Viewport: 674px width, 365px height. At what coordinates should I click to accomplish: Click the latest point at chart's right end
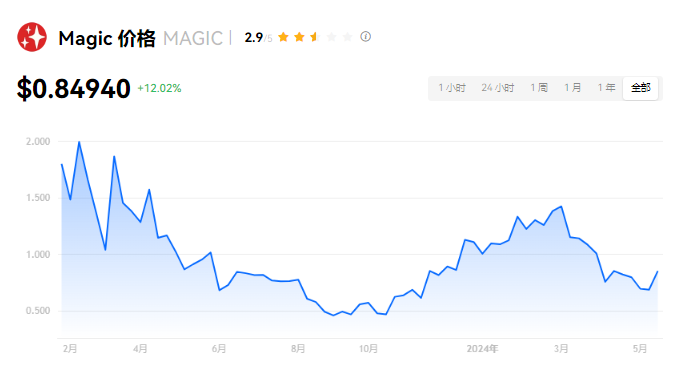[x=657, y=272]
